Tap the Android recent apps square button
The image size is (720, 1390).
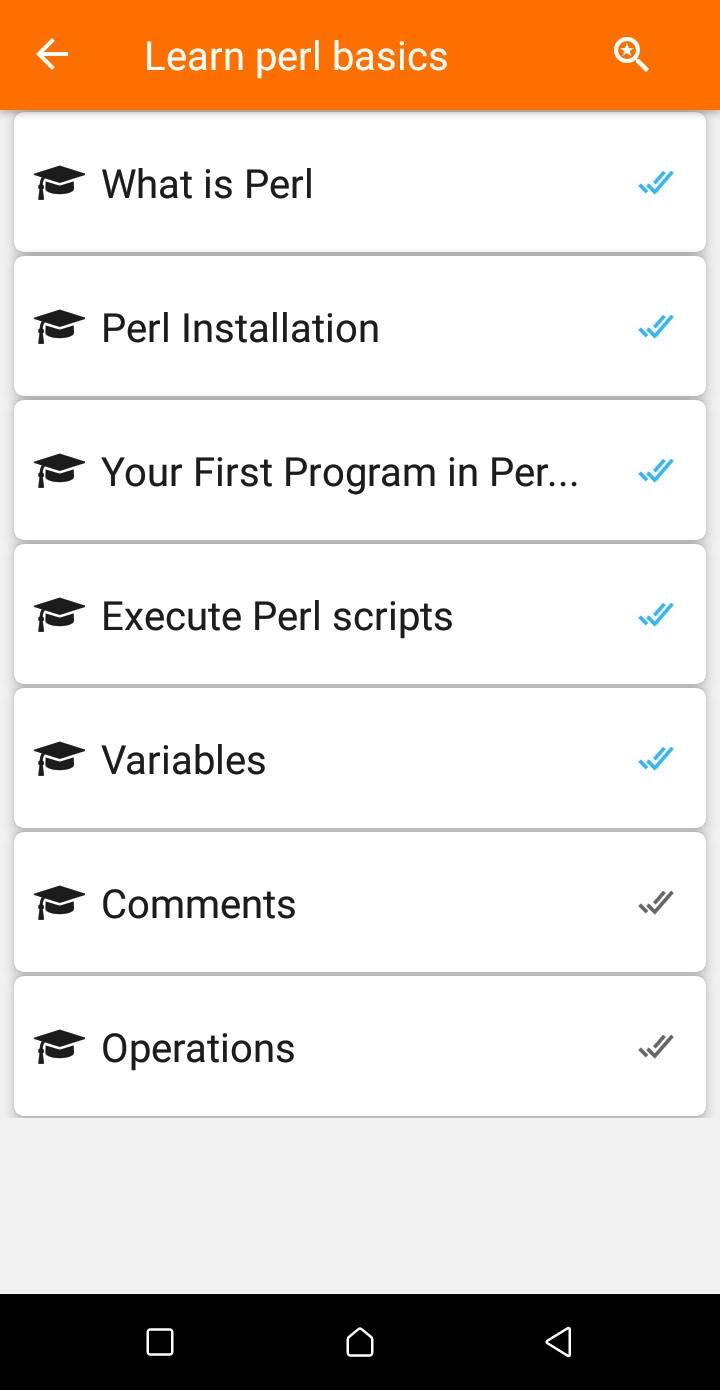[160, 1341]
